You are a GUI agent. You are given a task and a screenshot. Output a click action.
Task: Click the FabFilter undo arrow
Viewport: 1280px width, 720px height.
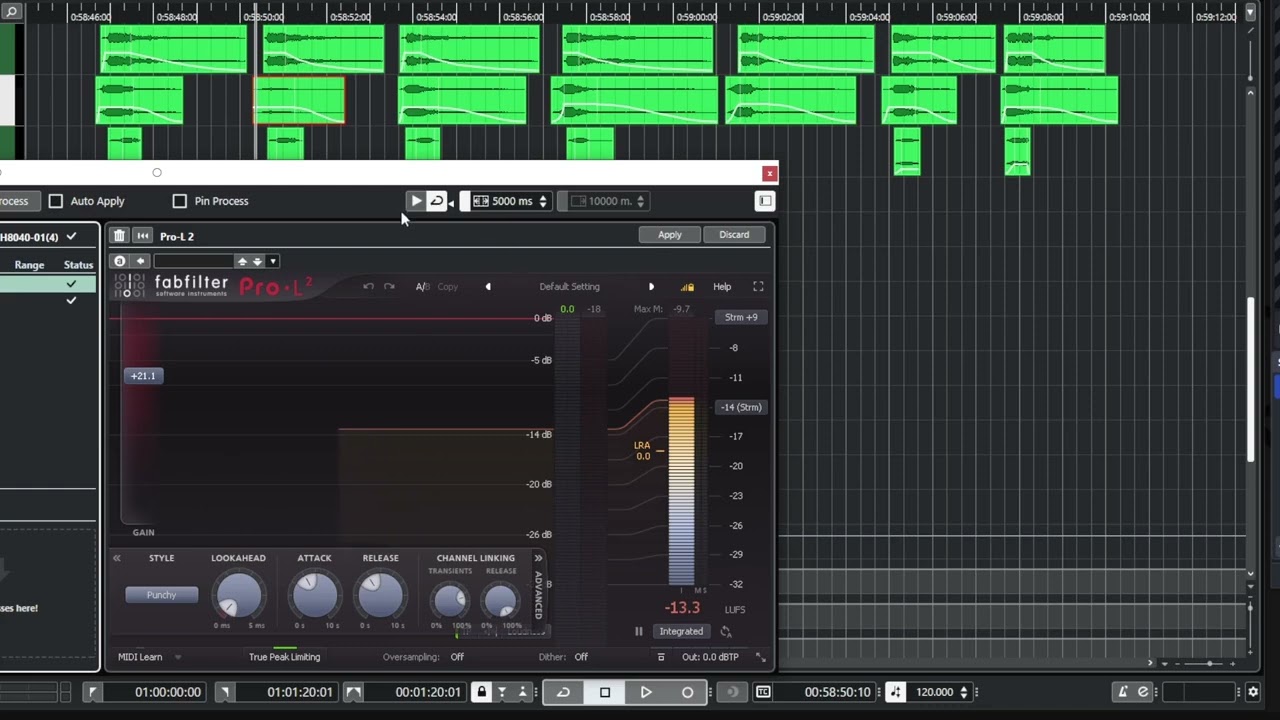point(368,287)
